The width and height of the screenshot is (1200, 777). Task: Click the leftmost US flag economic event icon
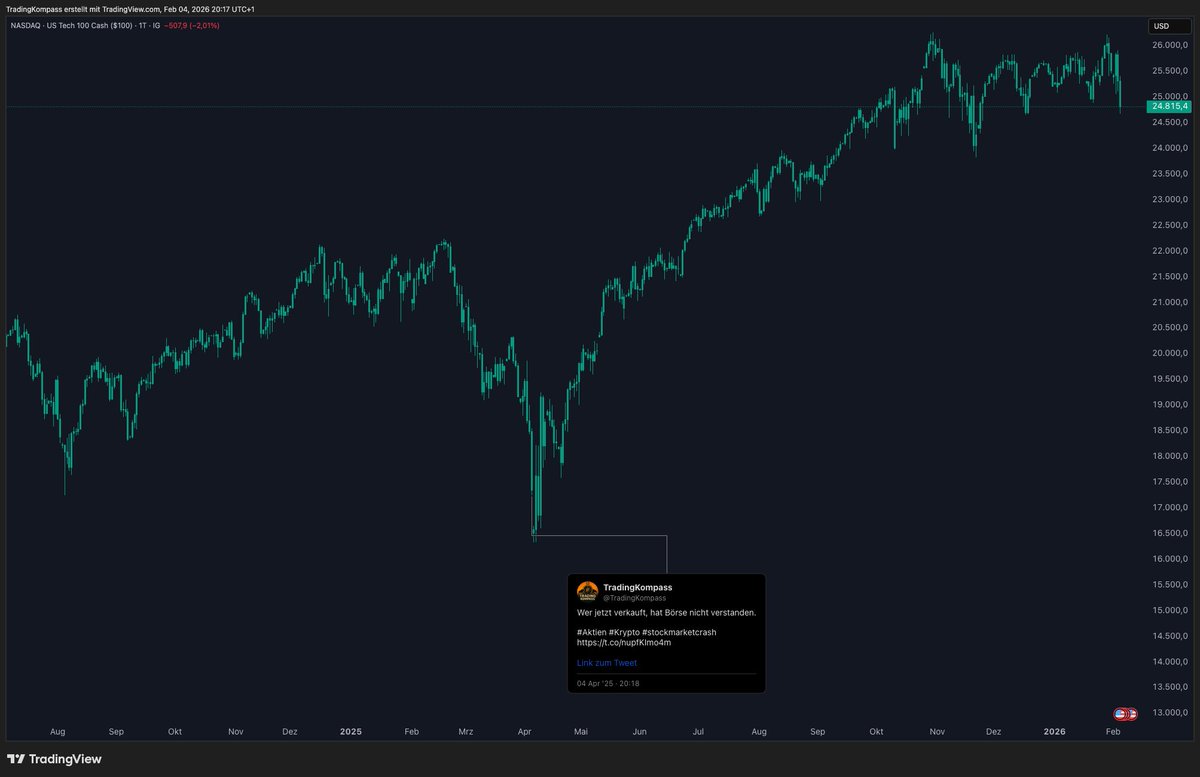1120,714
